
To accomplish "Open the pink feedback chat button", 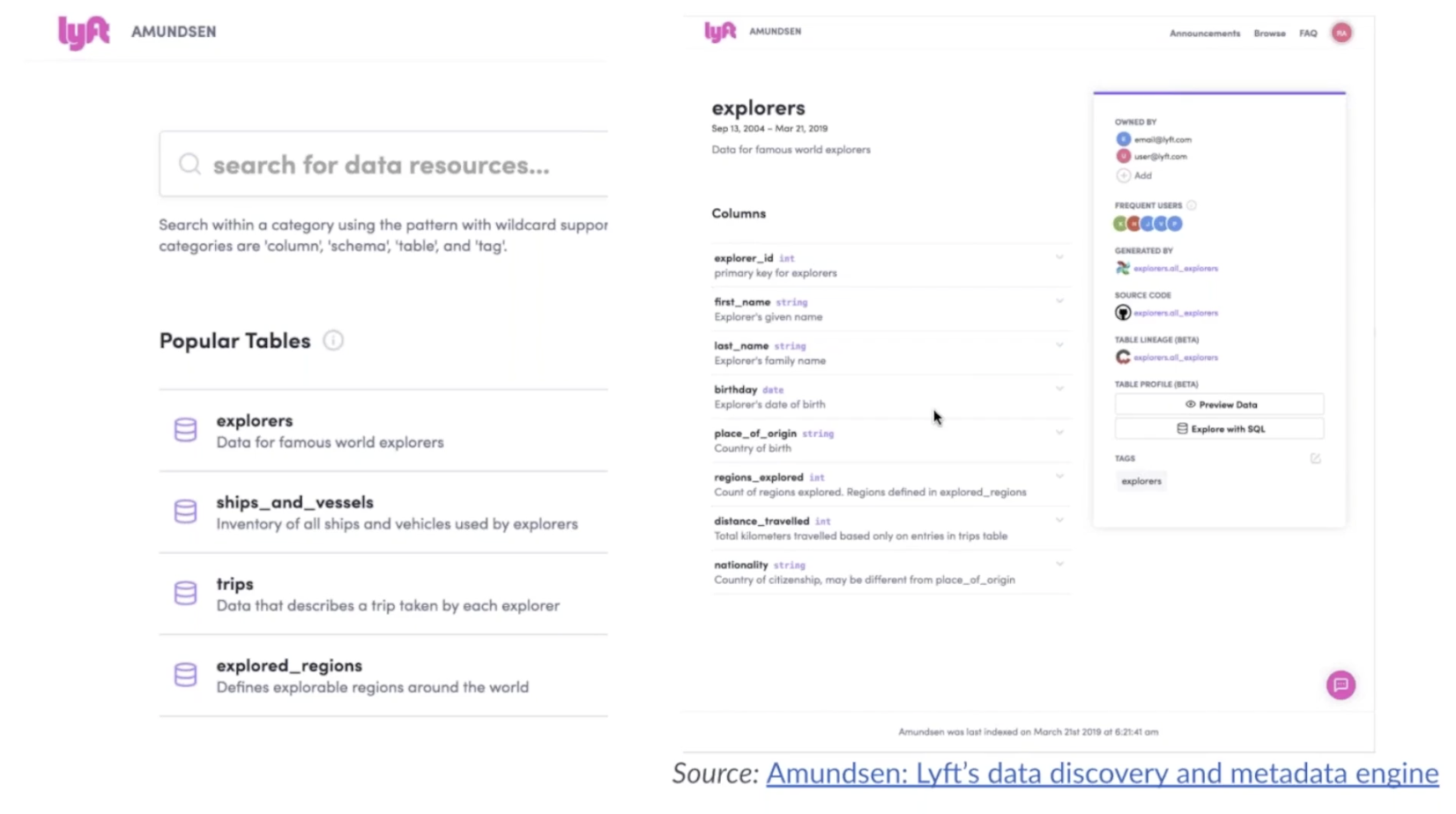I will [x=1341, y=684].
